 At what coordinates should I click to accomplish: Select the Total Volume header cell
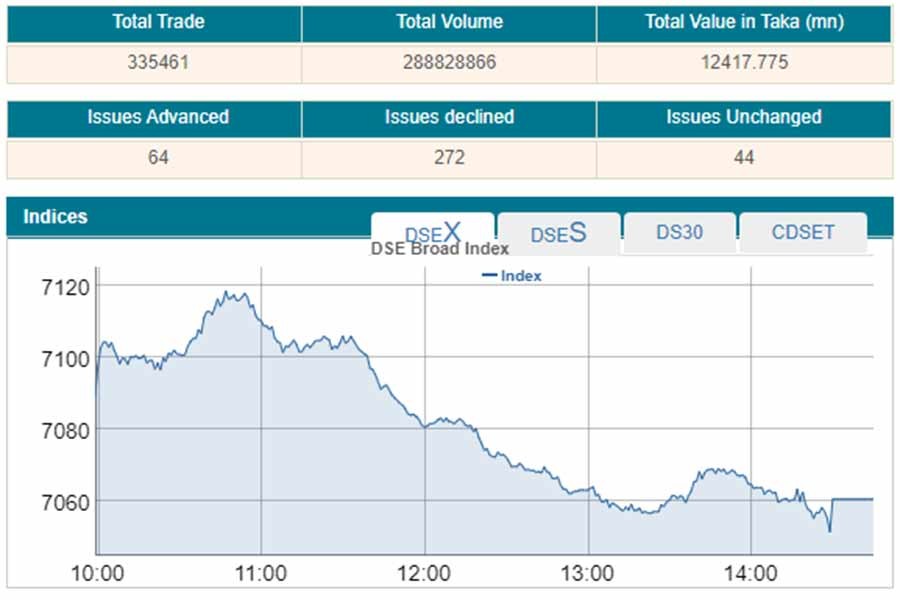449,22
